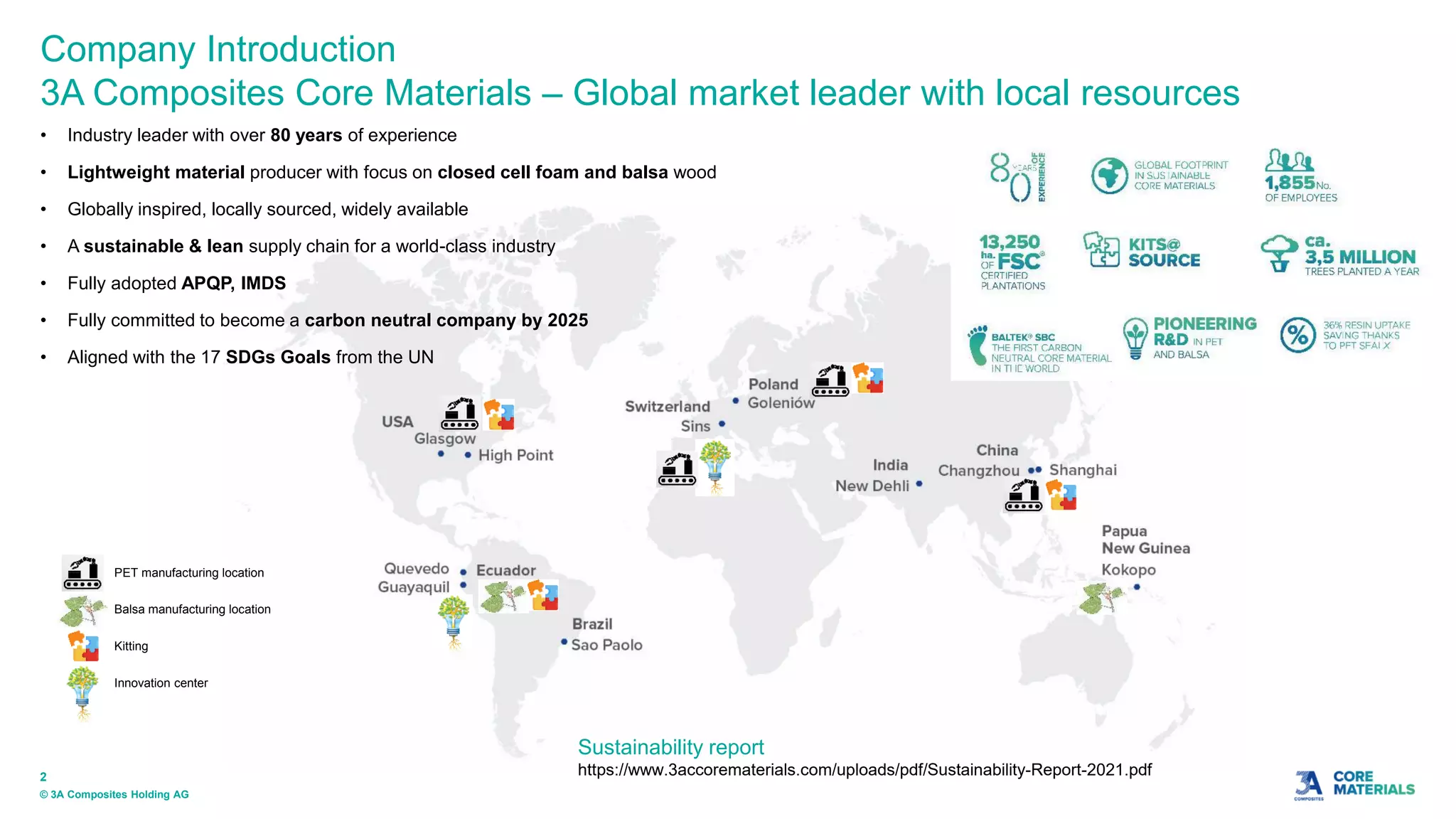Image resolution: width=1456 pixels, height=819 pixels.
Task: Select the bullet "Fully adopted APQP, IMDS"
Action: (176, 283)
